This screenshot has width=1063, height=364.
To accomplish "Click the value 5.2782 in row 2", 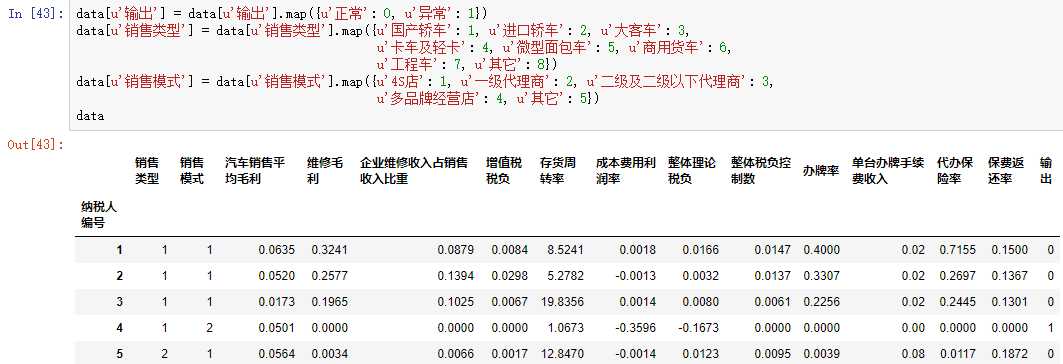I will pyautogui.click(x=565, y=276).
